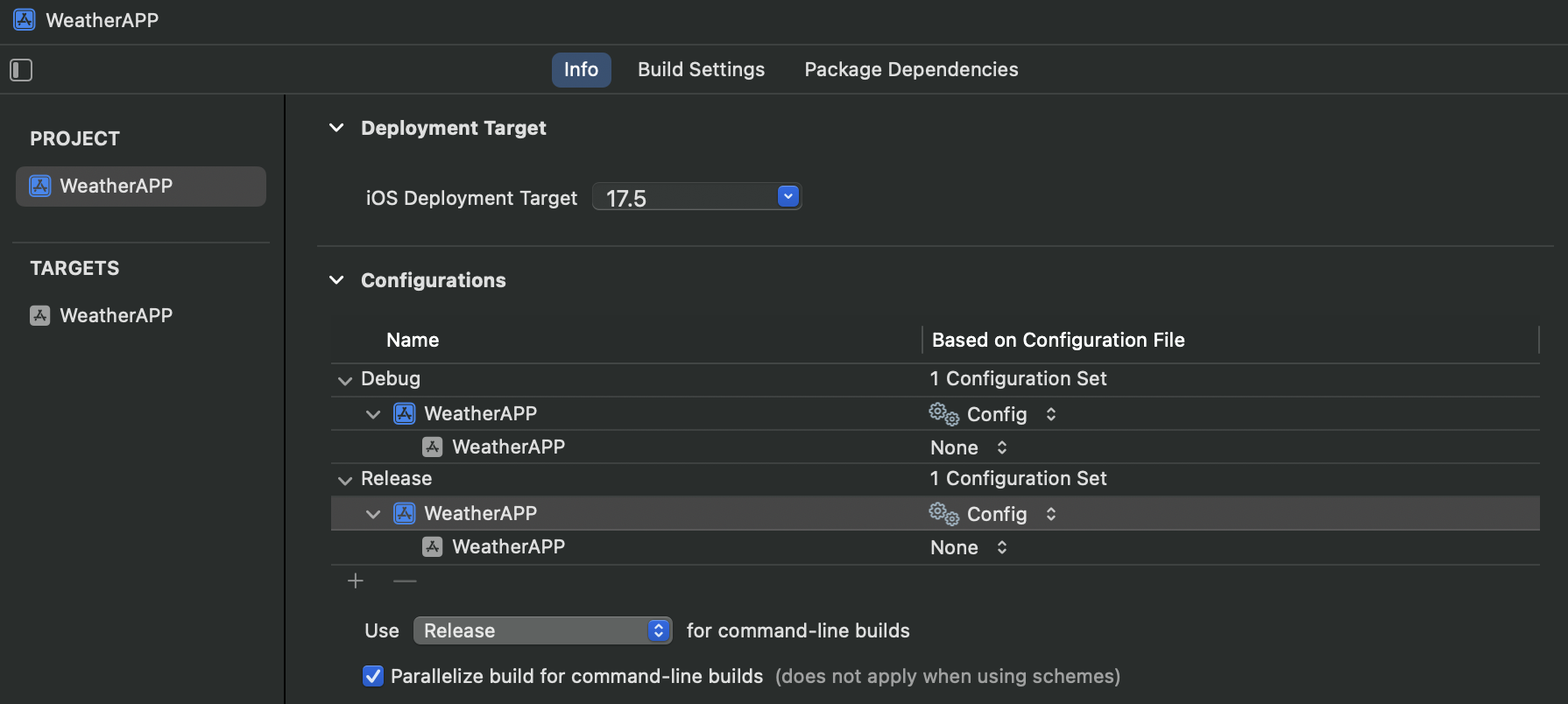The image size is (1568, 704).
Task: Open the command-line builds configuration popup
Action: coord(658,630)
